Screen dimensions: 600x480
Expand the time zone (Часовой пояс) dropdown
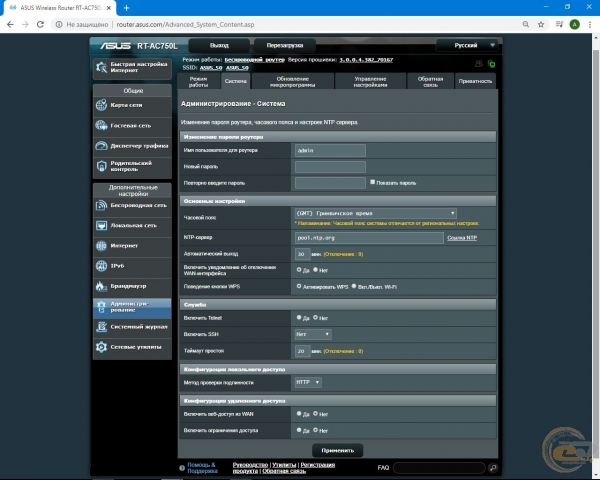tap(376, 213)
